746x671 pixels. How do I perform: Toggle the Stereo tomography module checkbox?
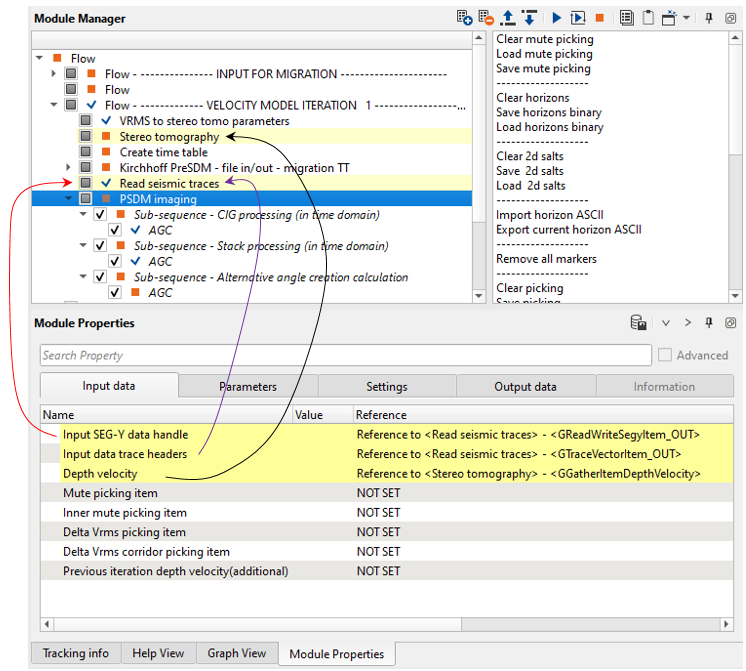coord(86,137)
